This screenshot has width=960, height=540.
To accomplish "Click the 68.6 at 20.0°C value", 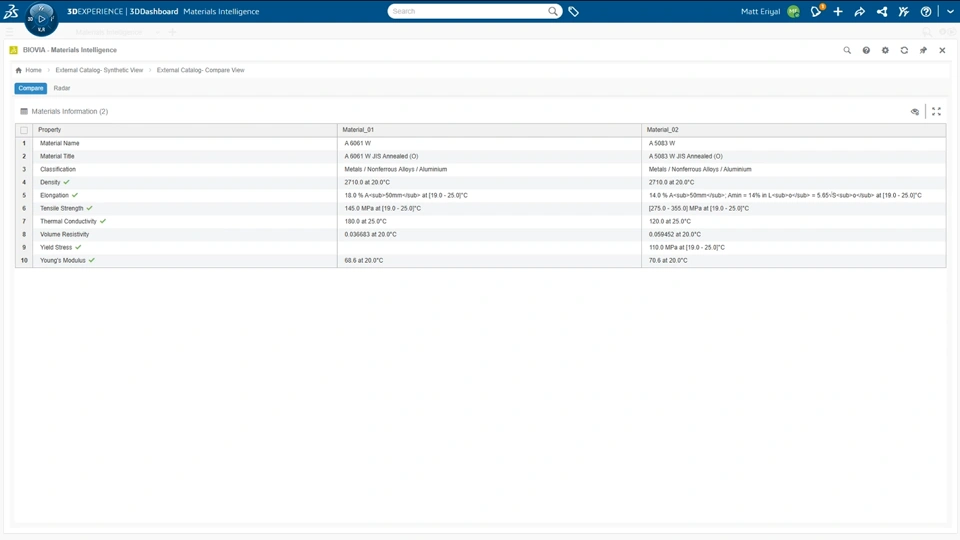I will [364, 260].
